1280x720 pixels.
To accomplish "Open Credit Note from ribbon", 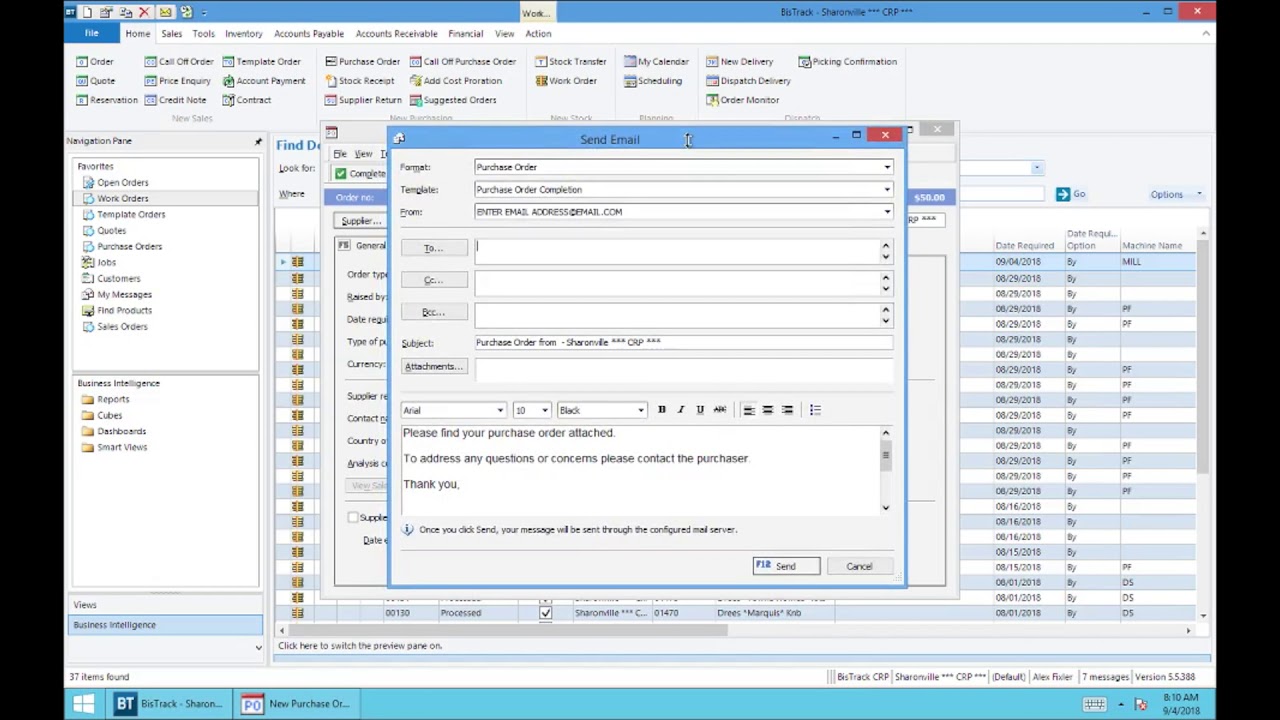I will coord(175,100).
